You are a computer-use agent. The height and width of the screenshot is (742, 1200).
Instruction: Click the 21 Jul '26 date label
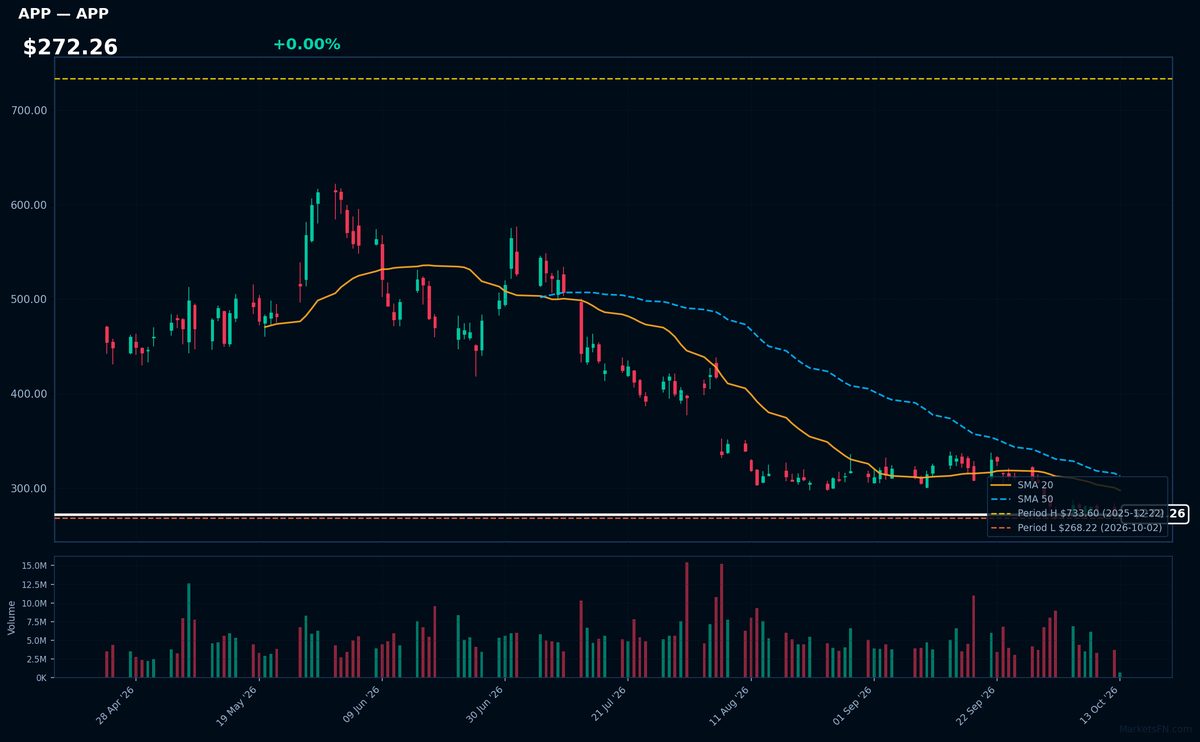(x=608, y=705)
